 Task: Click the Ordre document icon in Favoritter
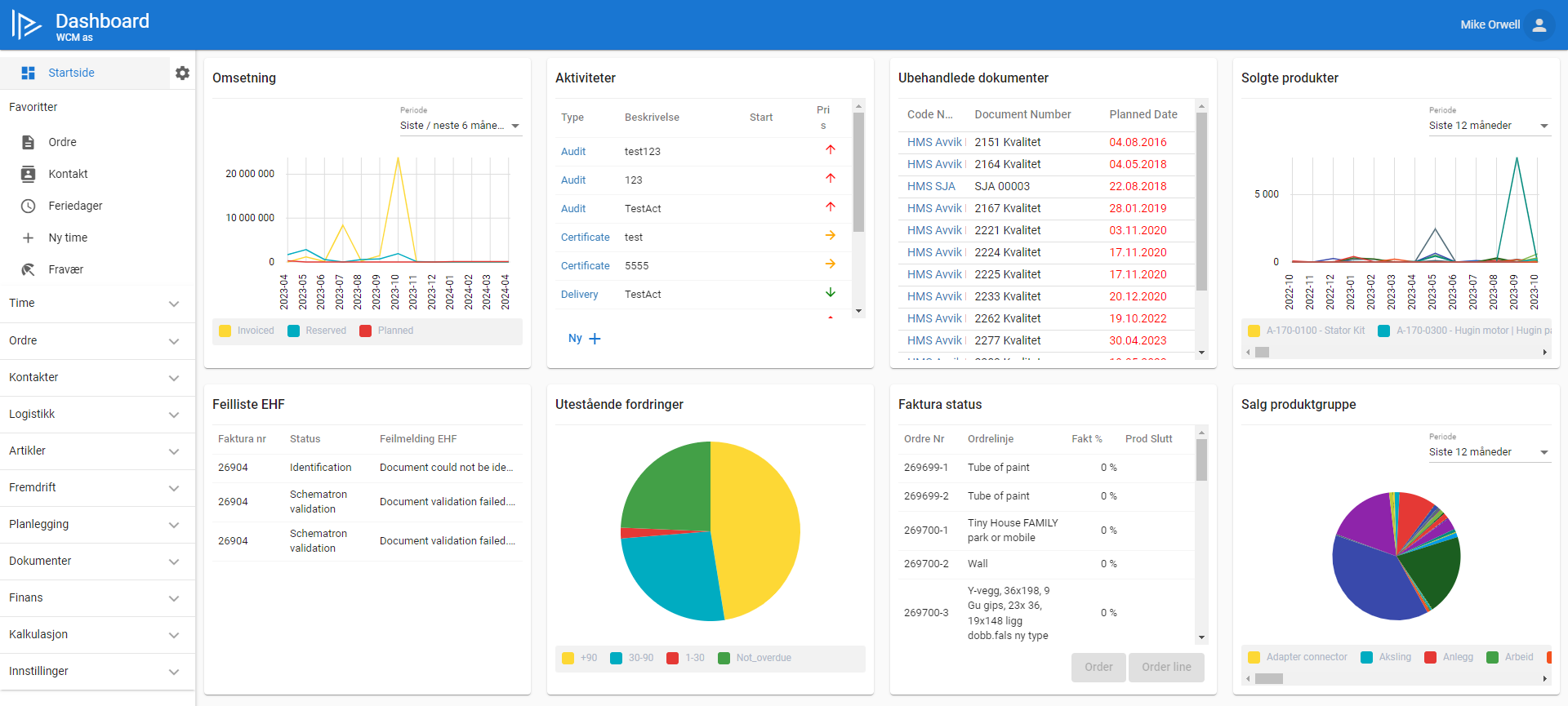(x=28, y=142)
